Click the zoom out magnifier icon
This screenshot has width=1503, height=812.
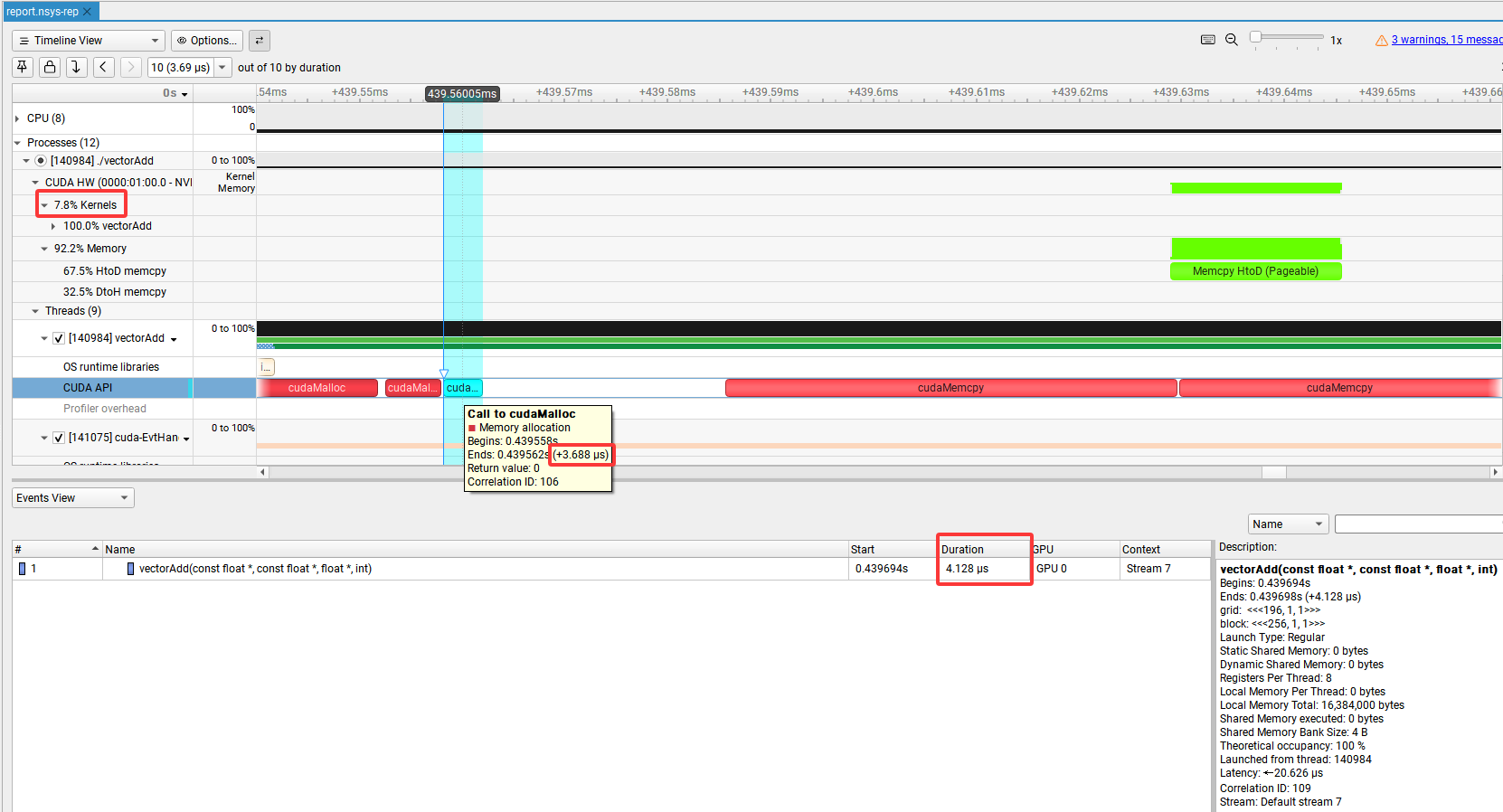click(1231, 40)
